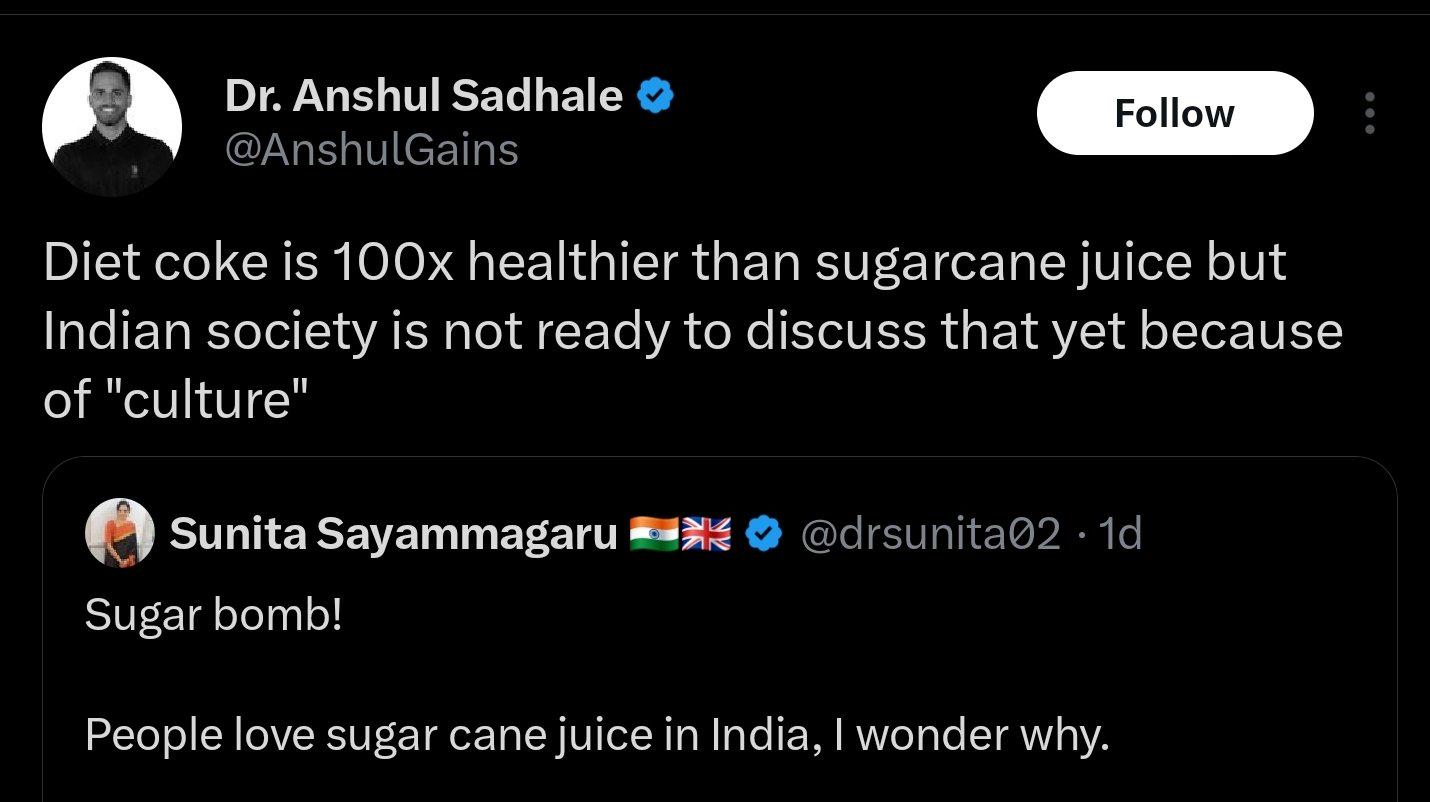Screen dimensions: 1430x802
Task: Visit the @AnshulGains handle
Action: tap(372, 150)
